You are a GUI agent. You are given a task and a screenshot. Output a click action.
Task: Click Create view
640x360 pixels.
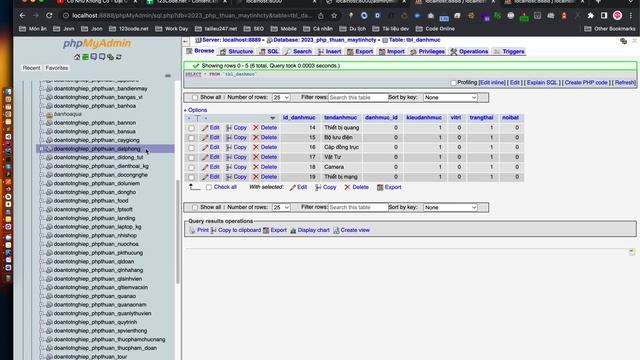click(351, 230)
